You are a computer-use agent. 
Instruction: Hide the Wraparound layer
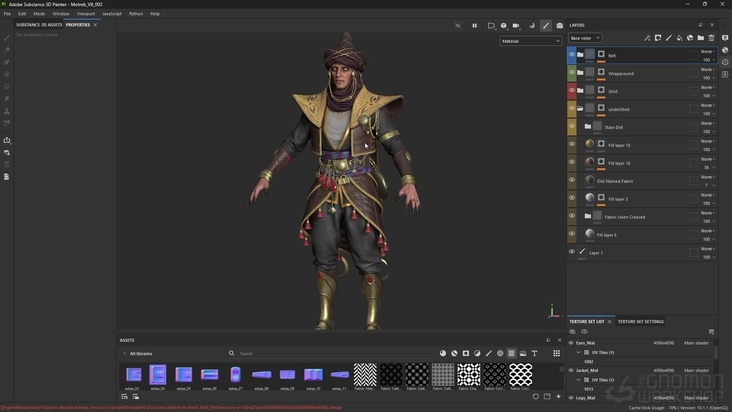571,73
